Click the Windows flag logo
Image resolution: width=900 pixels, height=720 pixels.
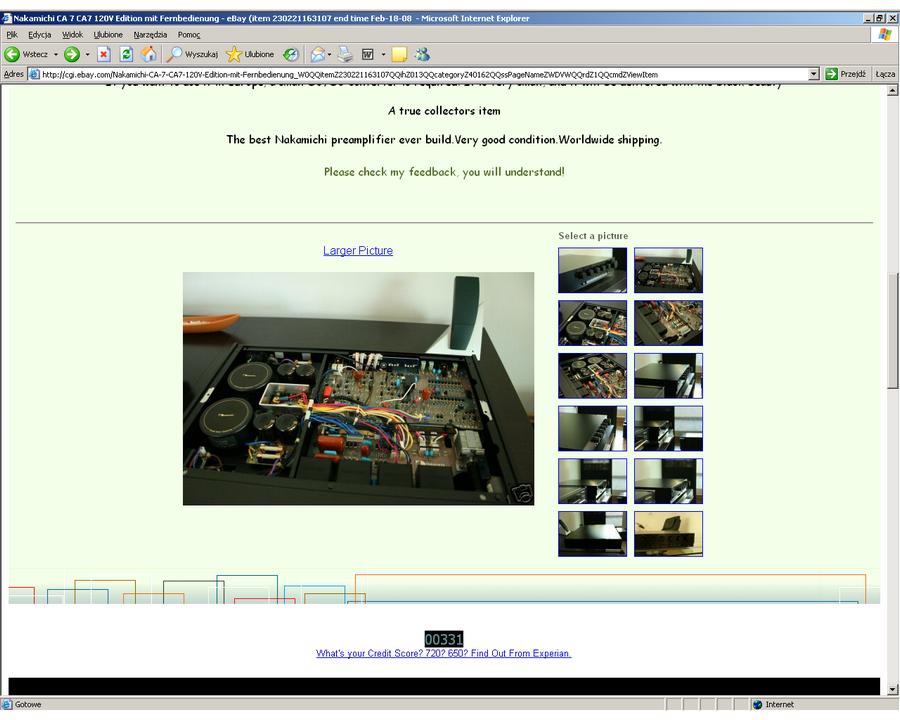[x=885, y=34]
